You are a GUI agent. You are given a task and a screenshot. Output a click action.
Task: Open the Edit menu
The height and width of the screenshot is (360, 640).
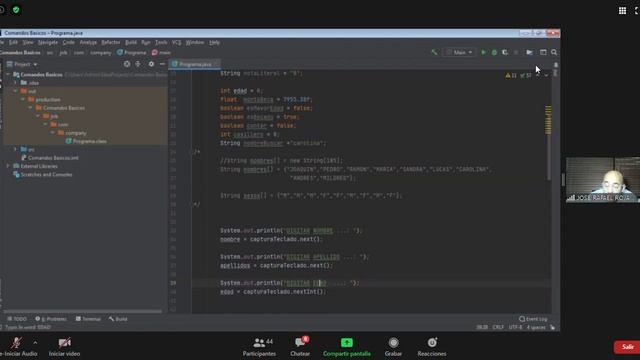point(13,42)
